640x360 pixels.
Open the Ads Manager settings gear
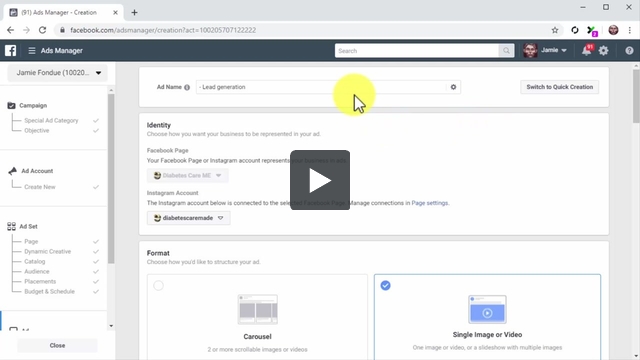(603, 51)
